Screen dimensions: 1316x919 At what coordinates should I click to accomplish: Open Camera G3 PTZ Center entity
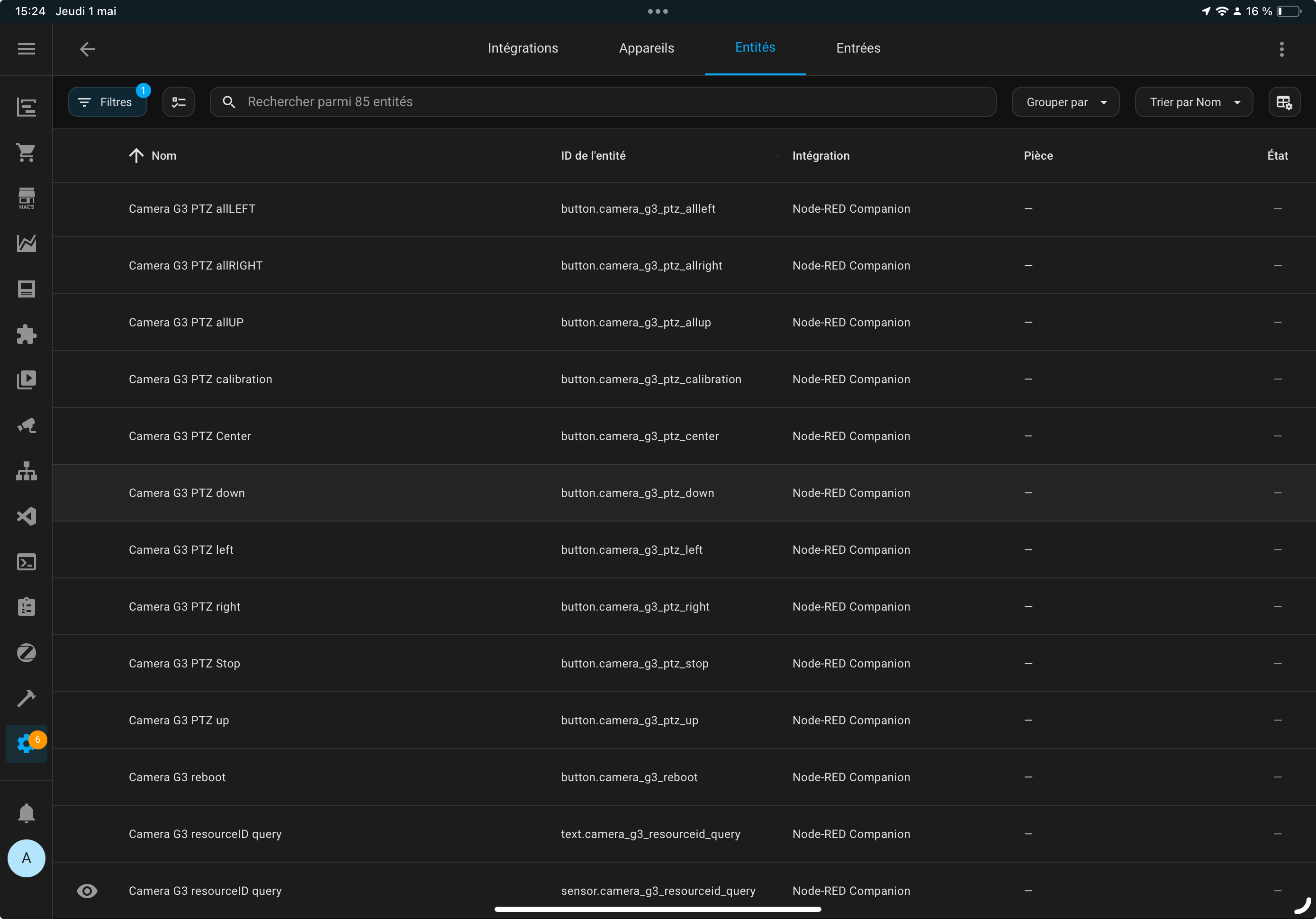(x=685, y=436)
